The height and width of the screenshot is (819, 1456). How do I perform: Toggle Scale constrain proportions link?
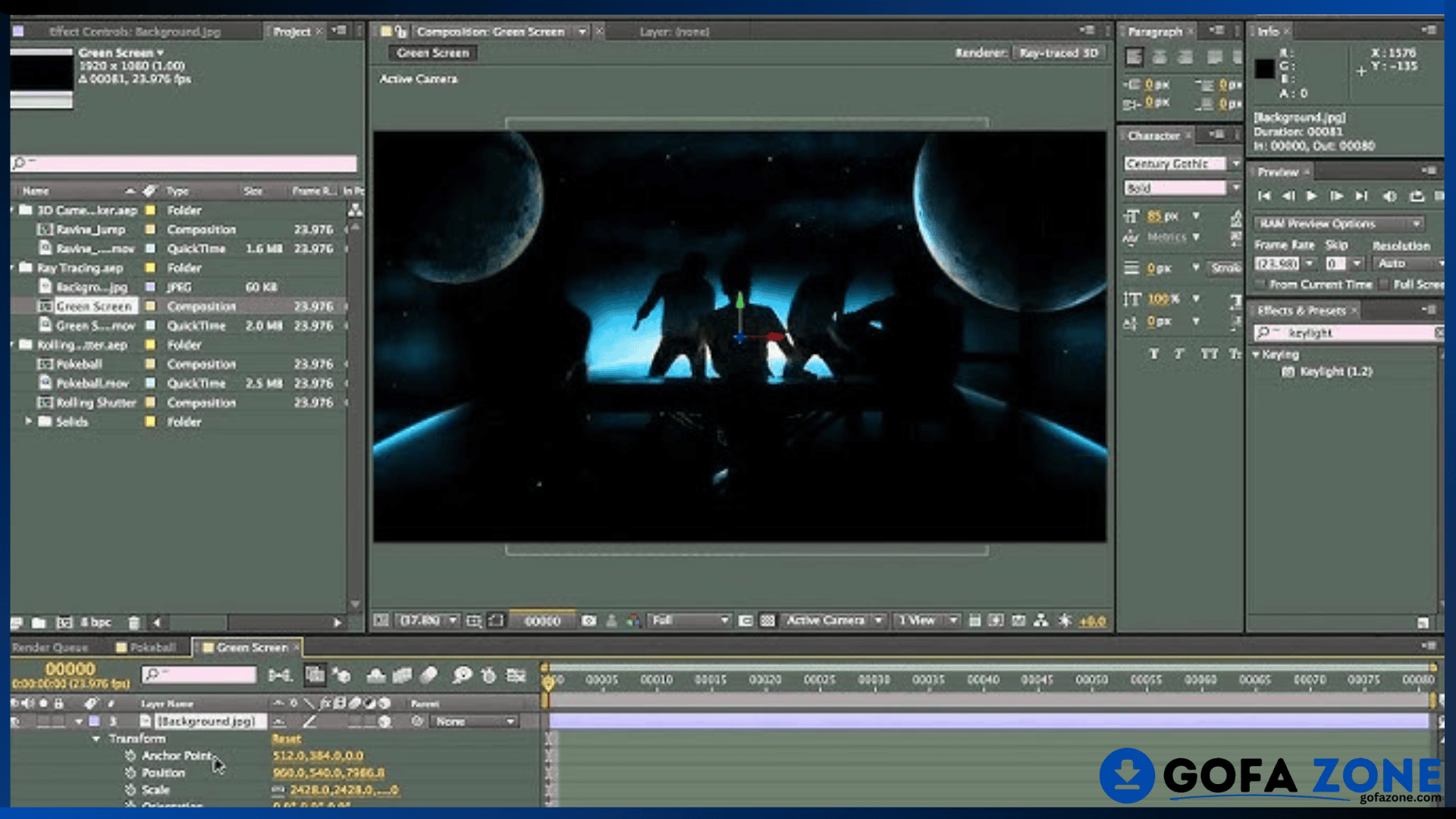278,790
